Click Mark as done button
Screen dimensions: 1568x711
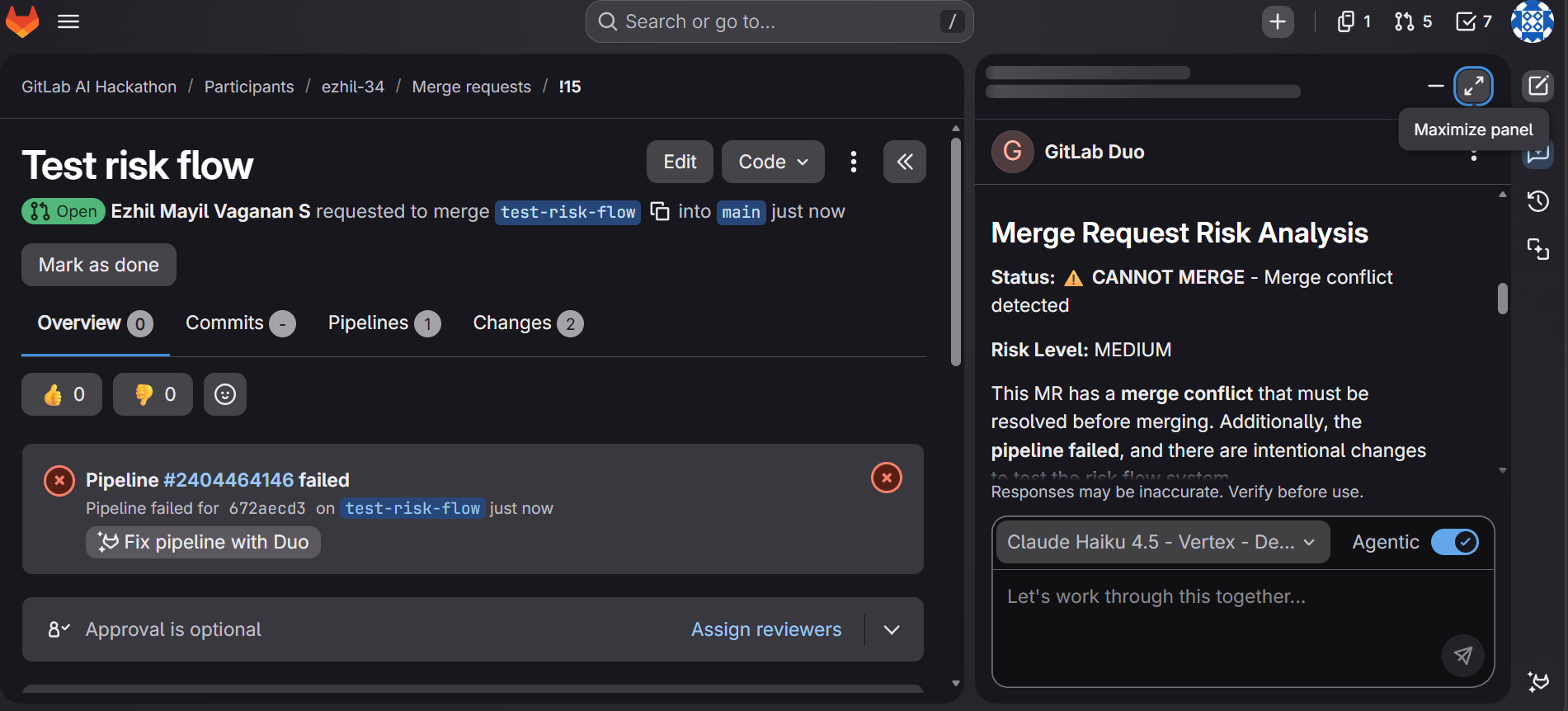tap(99, 265)
